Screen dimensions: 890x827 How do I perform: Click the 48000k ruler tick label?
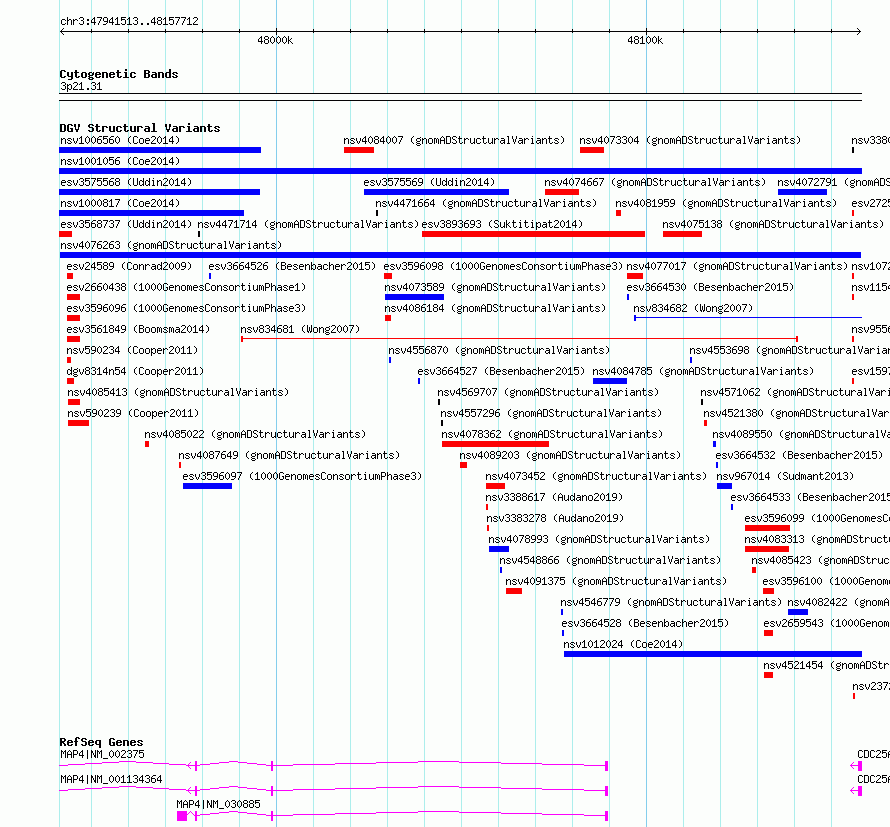275,40
